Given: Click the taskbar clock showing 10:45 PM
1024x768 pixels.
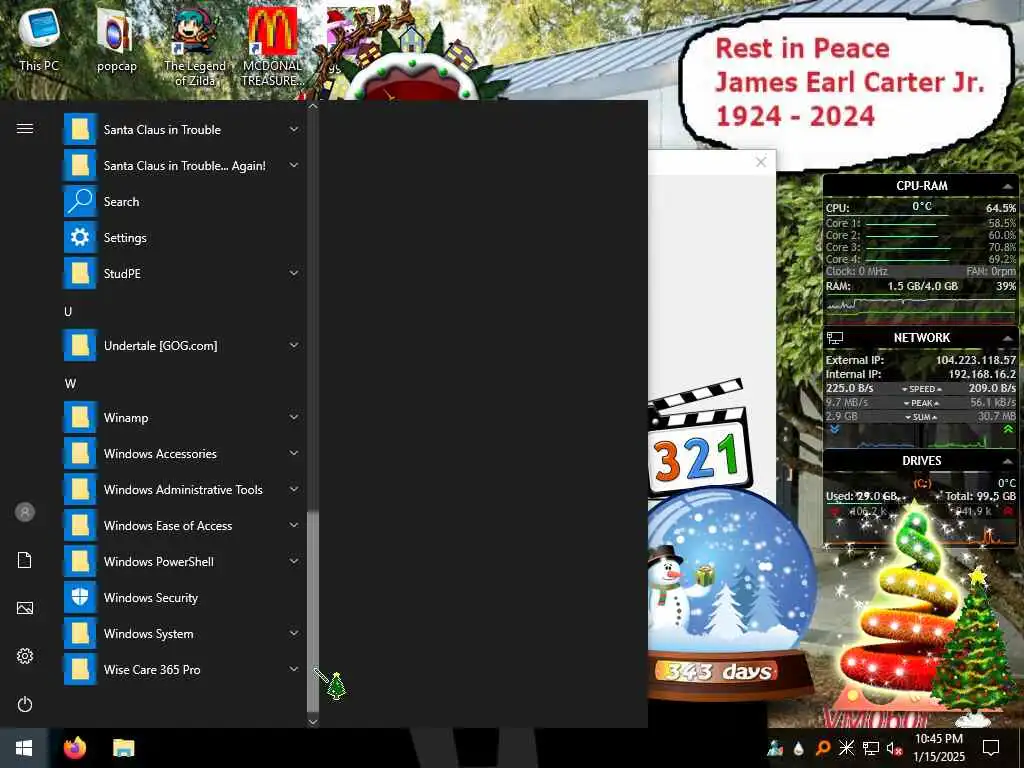Looking at the screenshot, I should click(939, 748).
